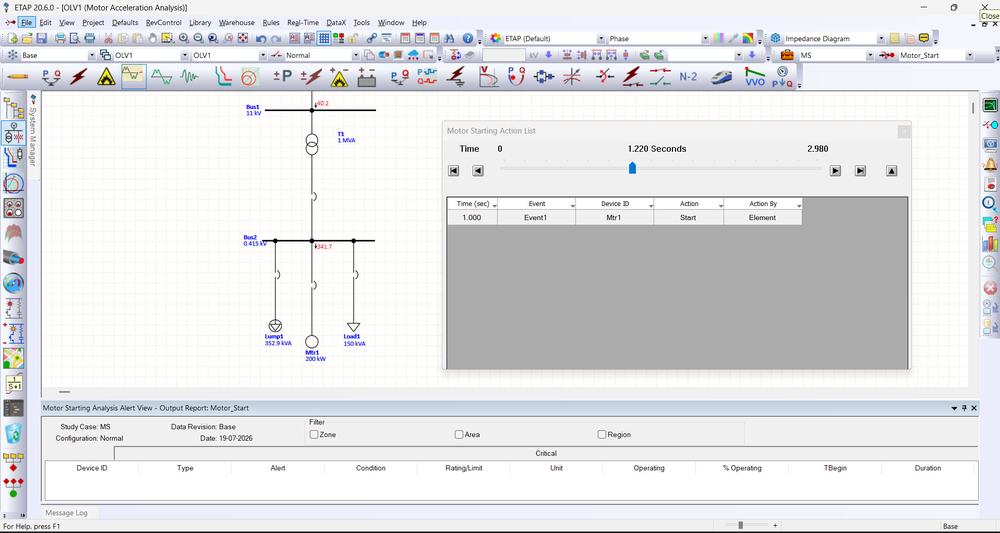Image resolution: width=1000 pixels, height=533 pixels.
Task: Open the GIS map view sidebar icon
Action: 13,358
